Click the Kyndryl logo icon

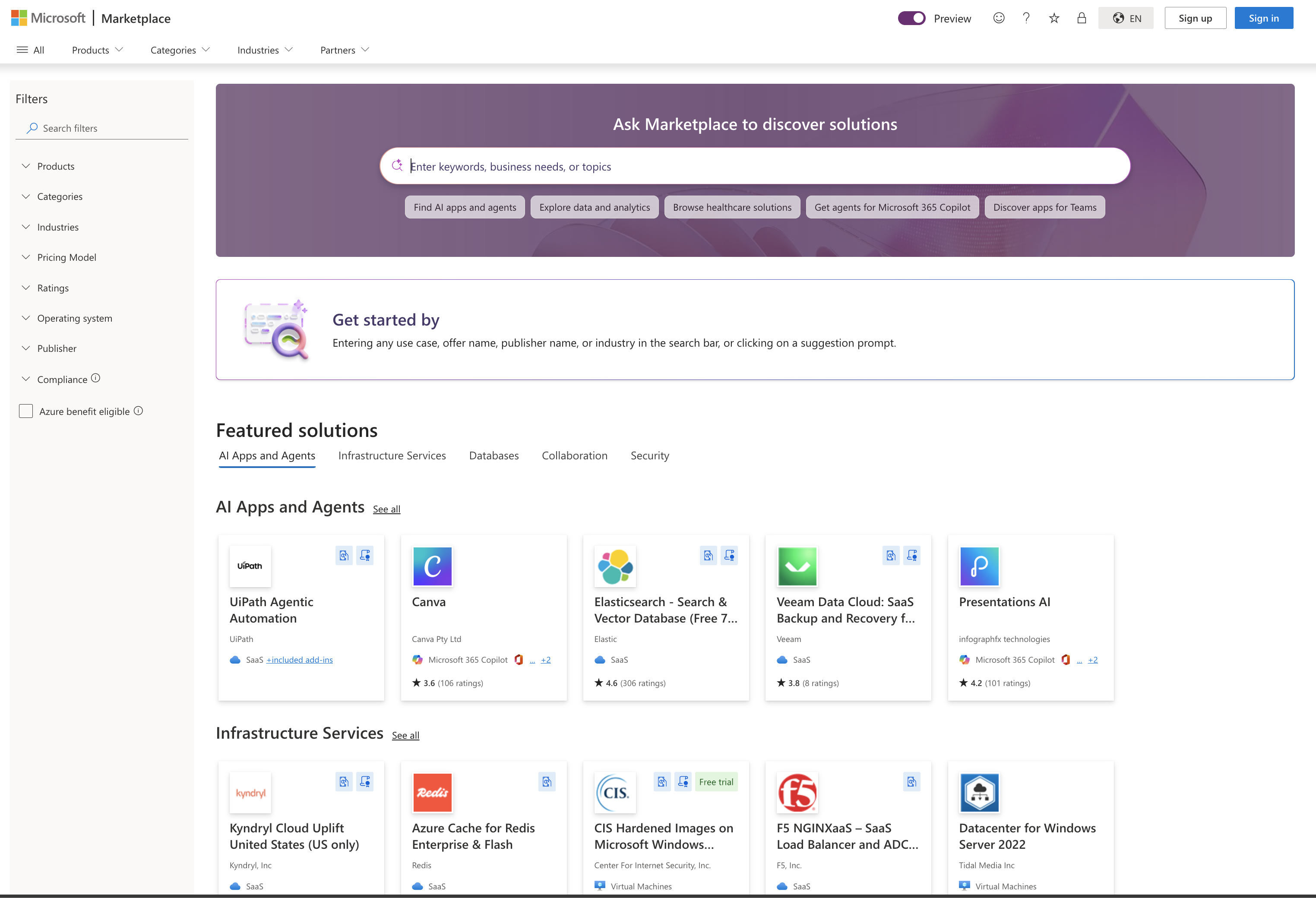(250, 792)
